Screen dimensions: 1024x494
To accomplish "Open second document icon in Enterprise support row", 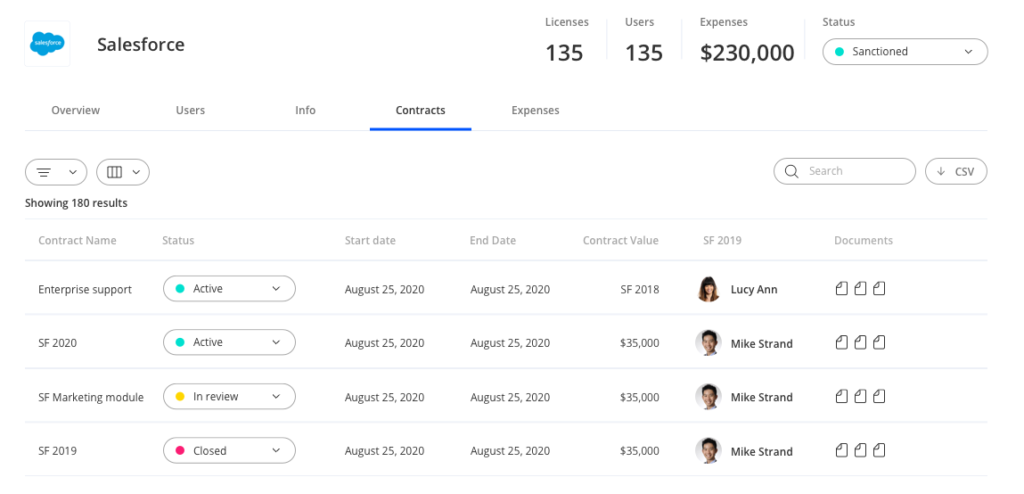I will click(861, 289).
